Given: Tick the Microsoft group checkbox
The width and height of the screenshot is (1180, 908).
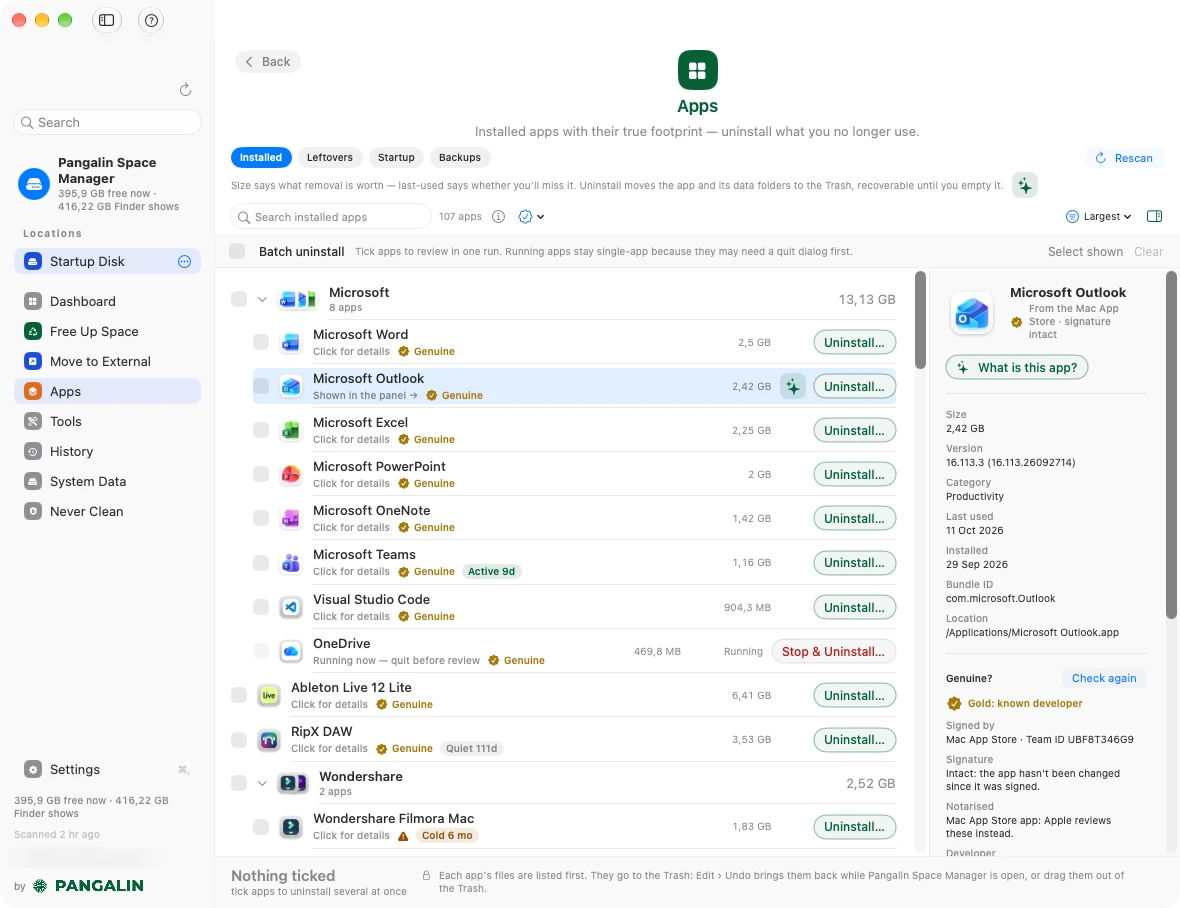Looking at the screenshot, I should pyautogui.click(x=239, y=299).
